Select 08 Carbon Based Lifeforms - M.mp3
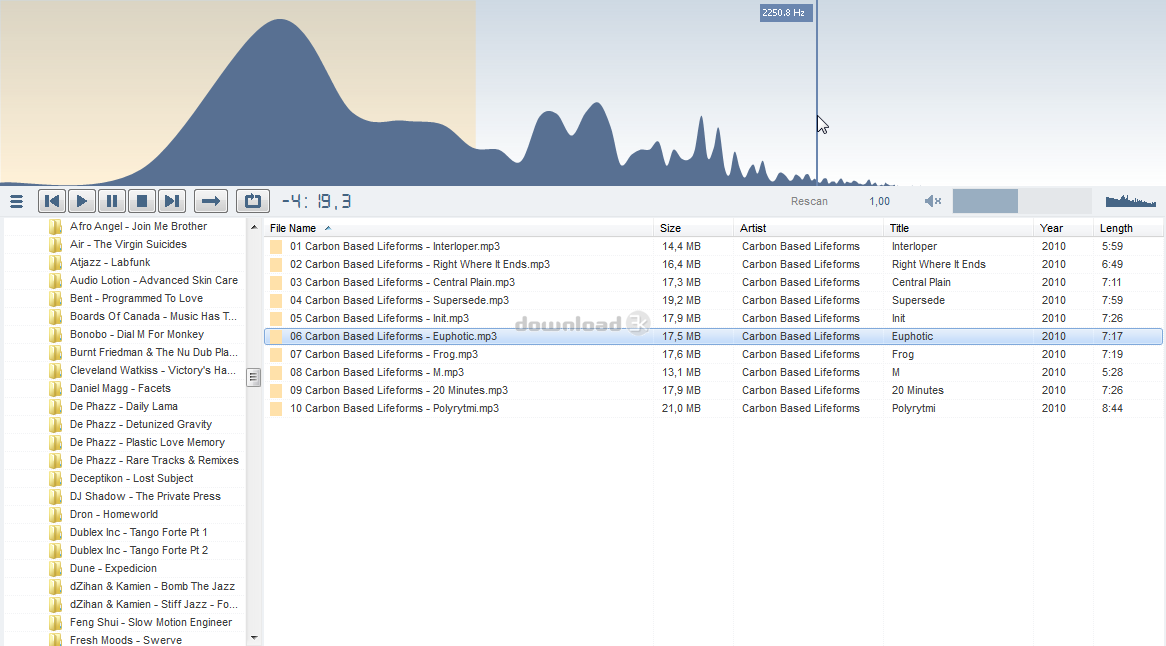The image size is (1166, 646). 377,372
